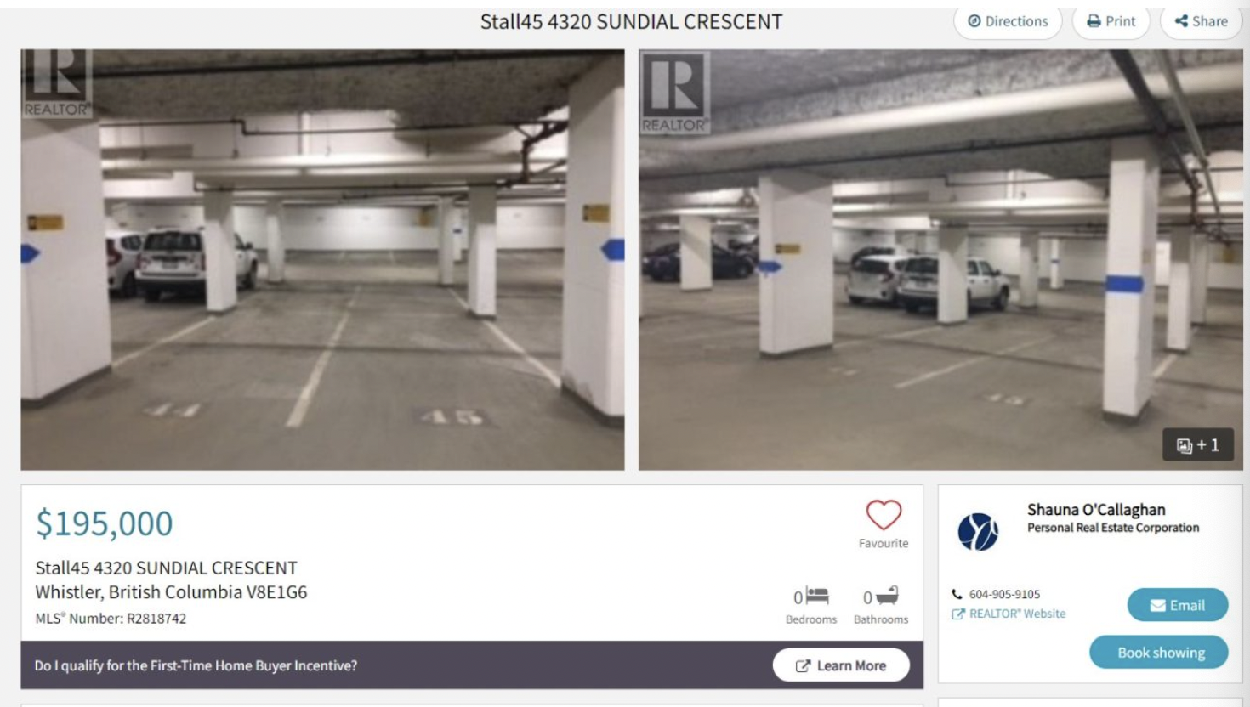
Task: Click the heart Favourite icon
Action: point(884,516)
